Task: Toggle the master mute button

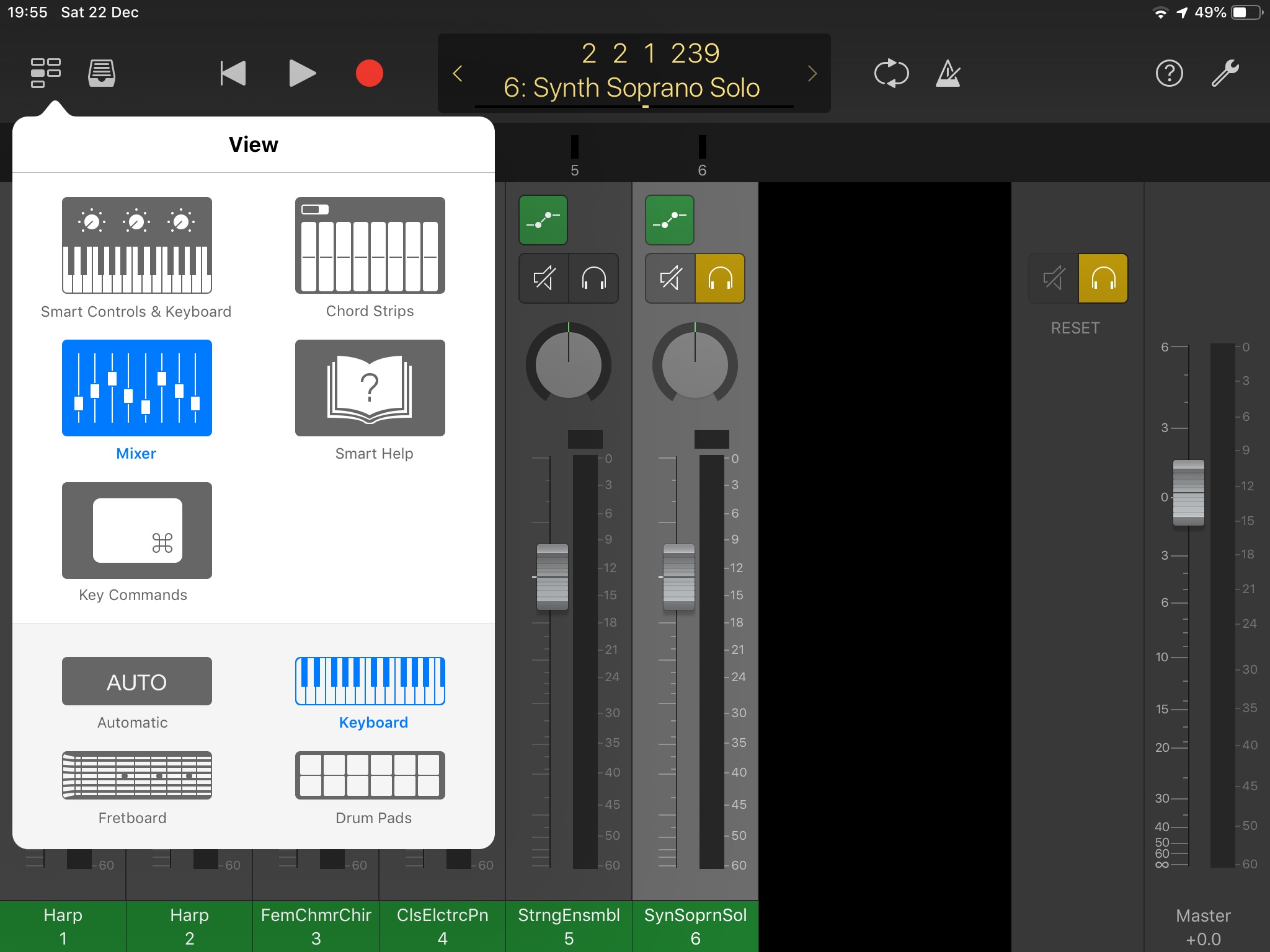Action: point(1054,278)
